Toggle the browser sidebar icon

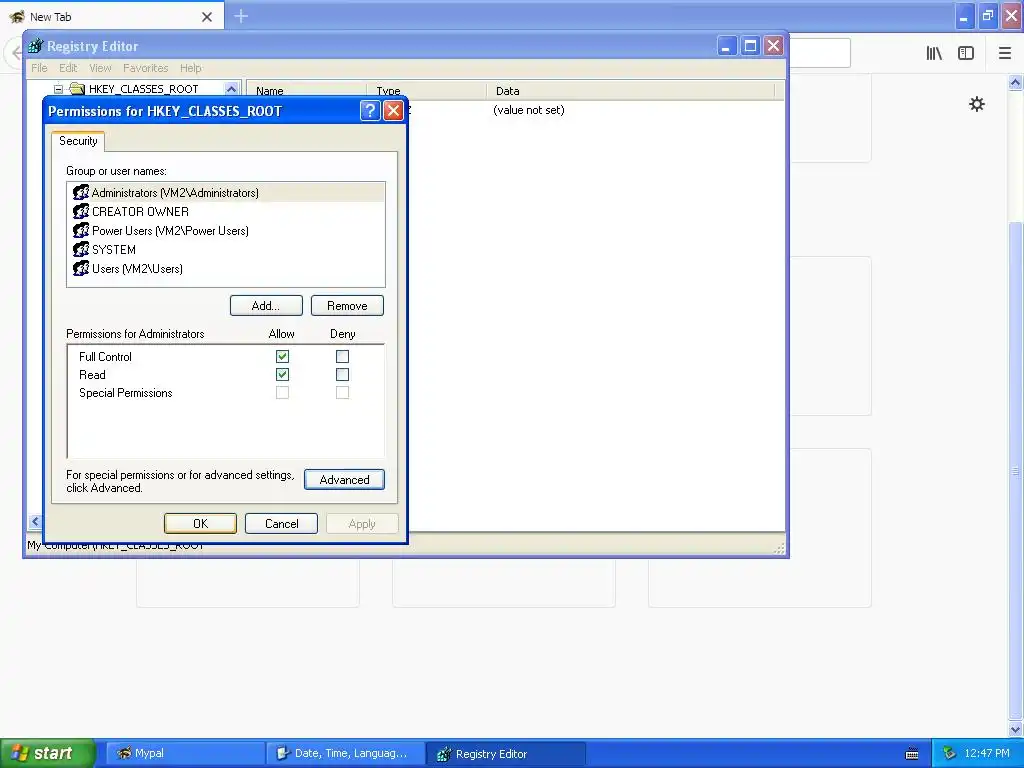point(966,54)
